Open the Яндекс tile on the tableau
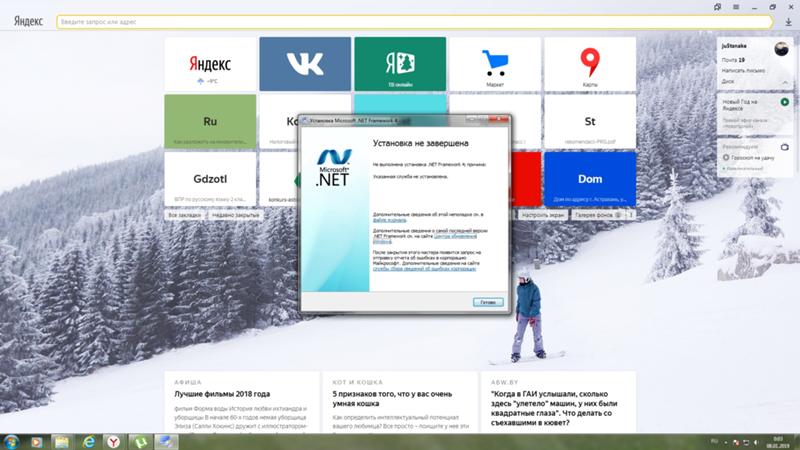This screenshot has width=800, height=450. 210,64
